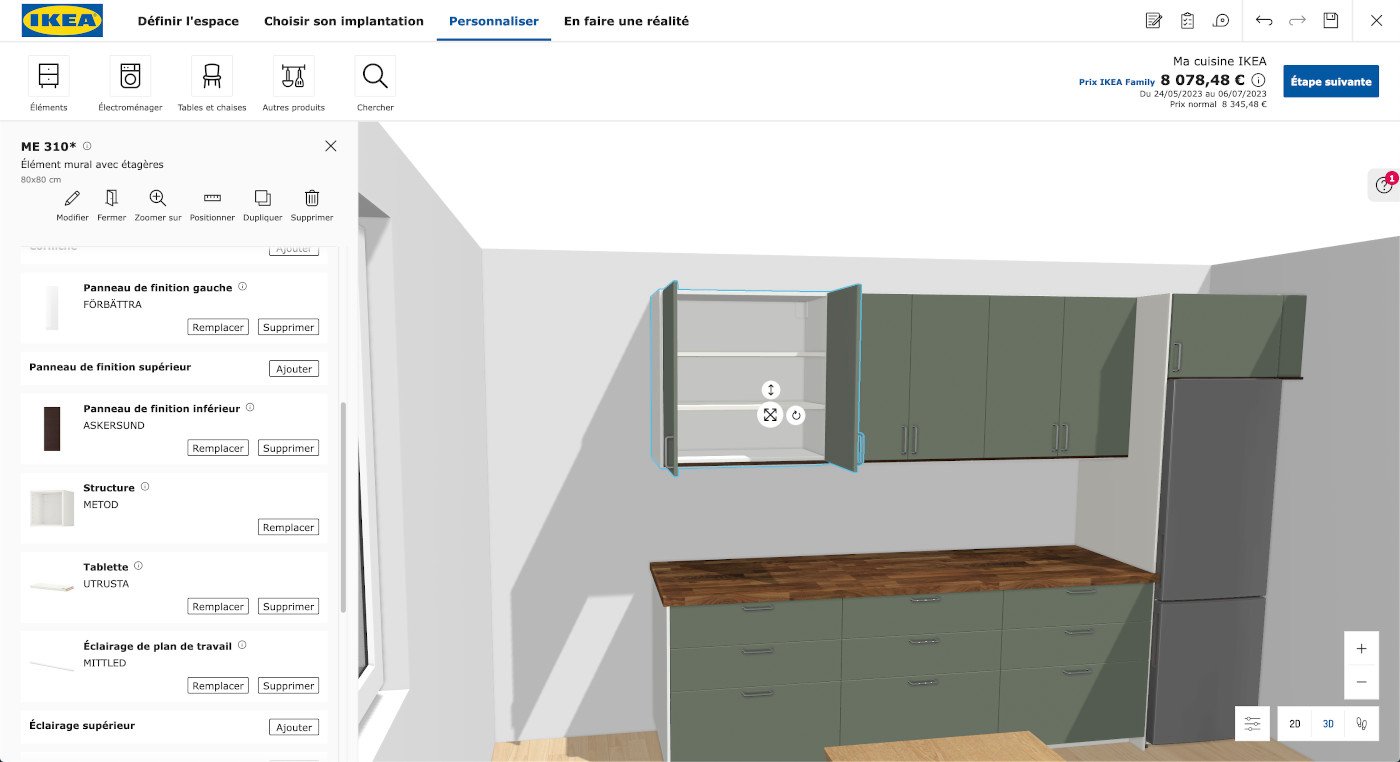
Task: Duplicate the cabinet with Dupliquer
Action: pos(262,204)
